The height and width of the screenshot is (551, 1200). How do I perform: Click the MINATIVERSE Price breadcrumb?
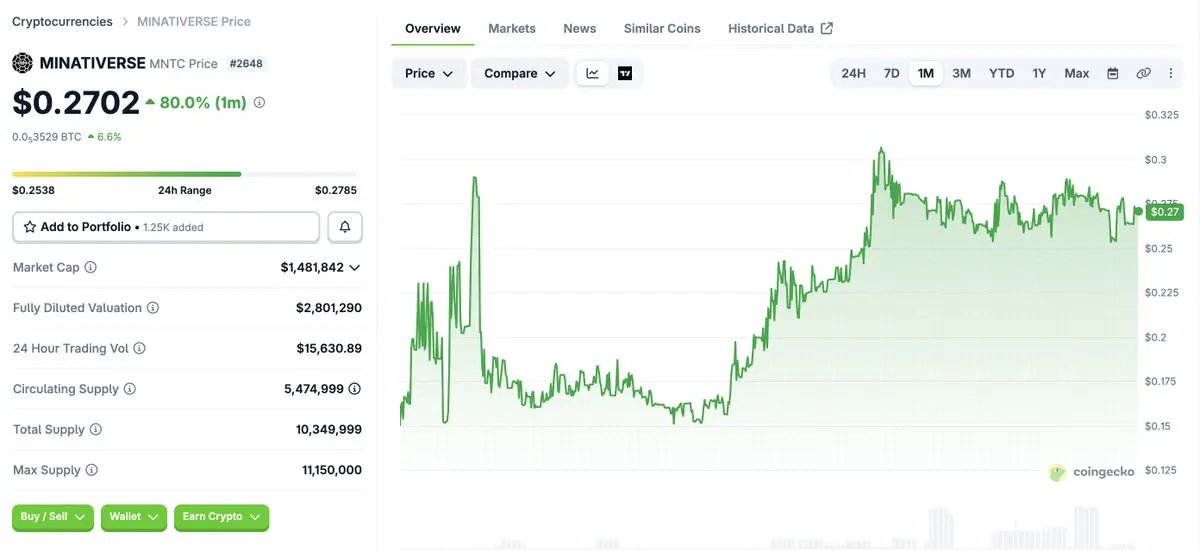pos(194,21)
